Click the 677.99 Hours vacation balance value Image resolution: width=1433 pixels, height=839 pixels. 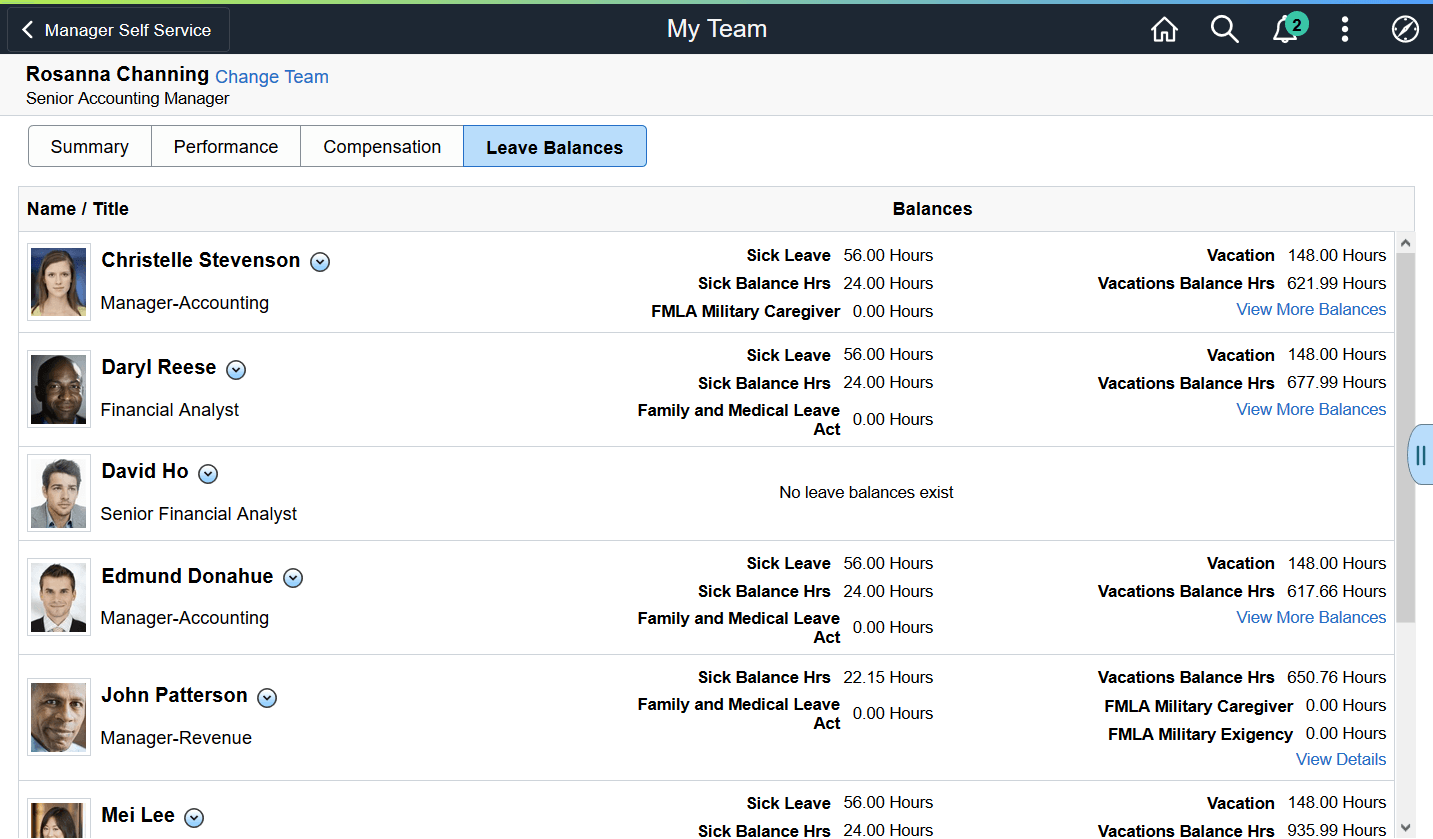point(1337,382)
